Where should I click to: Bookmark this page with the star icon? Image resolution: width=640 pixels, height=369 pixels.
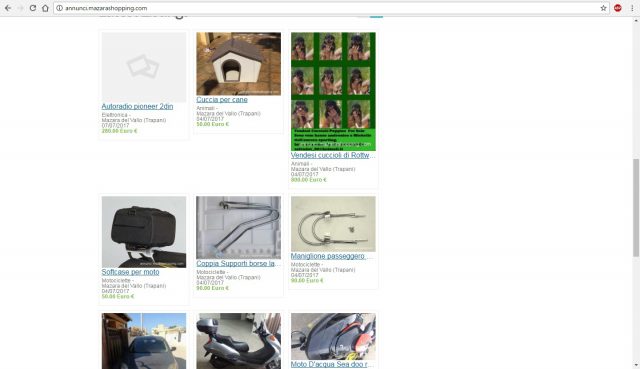(603, 8)
